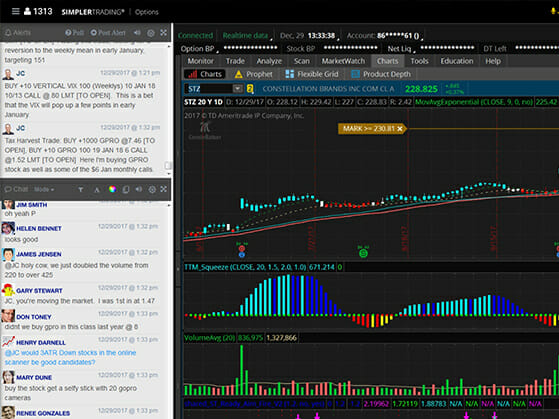Click the Alerts panel scrollbar thumb
The width and height of the screenshot is (559, 419).
point(168,166)
